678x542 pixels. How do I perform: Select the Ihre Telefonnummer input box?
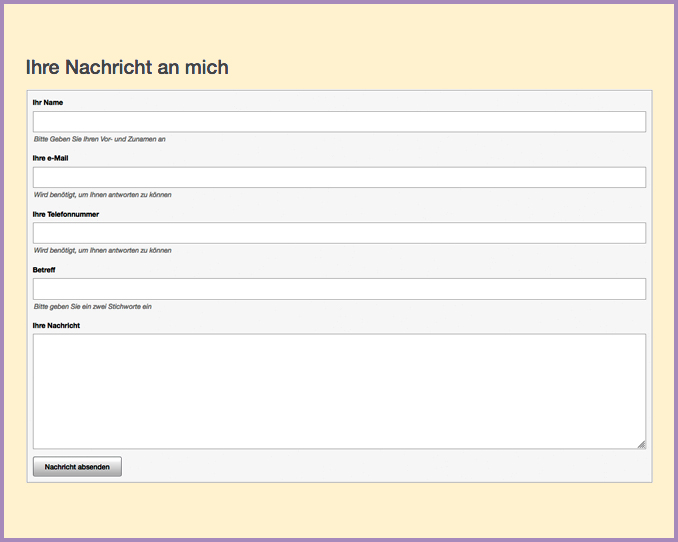339,233
